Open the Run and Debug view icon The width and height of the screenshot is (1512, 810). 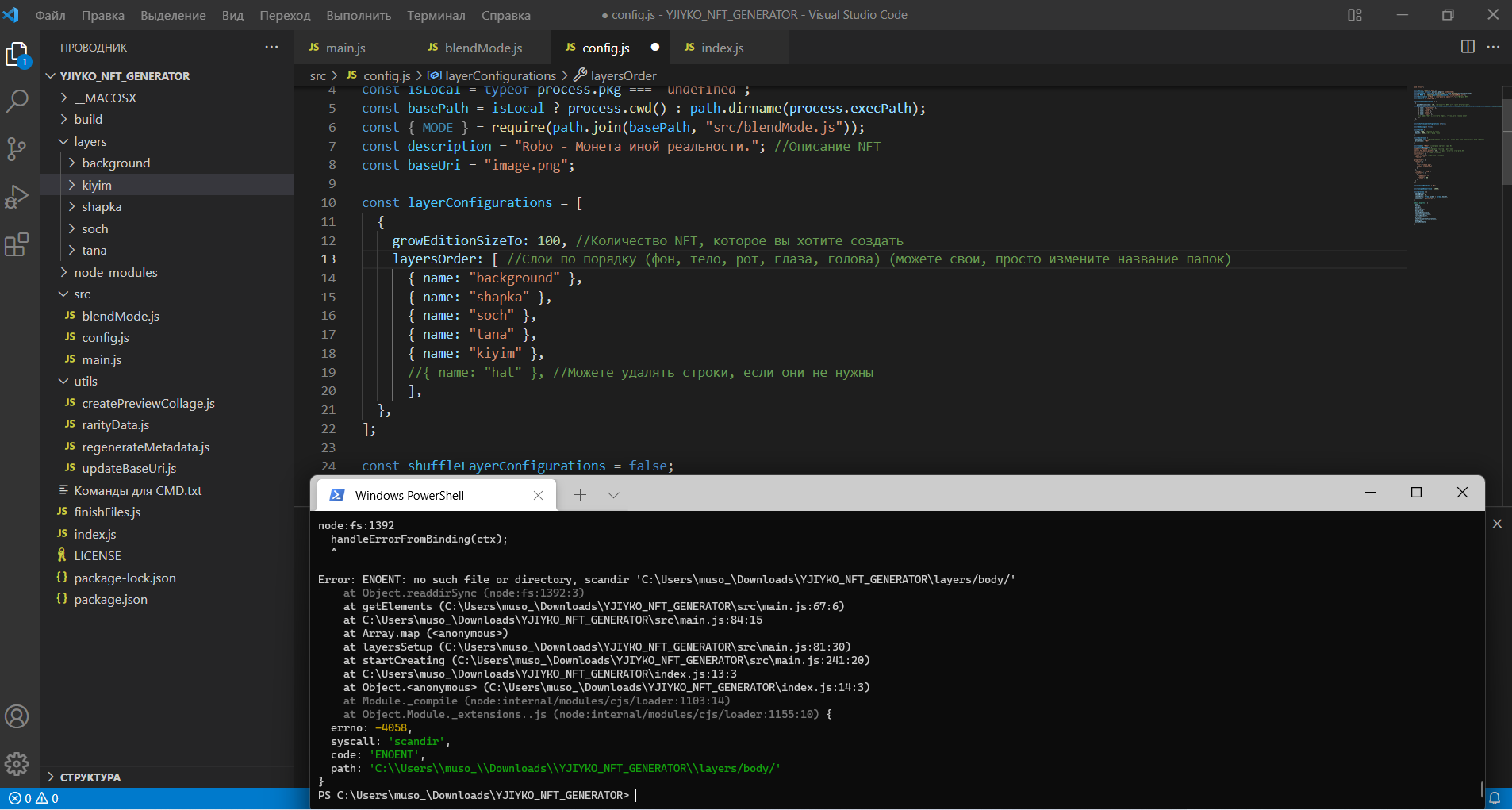point(17,196)
